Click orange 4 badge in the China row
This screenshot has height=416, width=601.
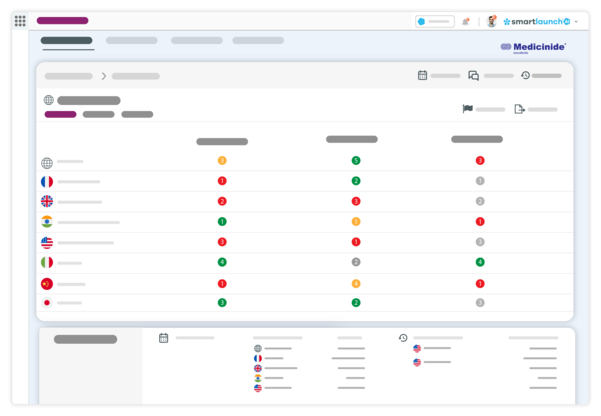coord(356,284)
